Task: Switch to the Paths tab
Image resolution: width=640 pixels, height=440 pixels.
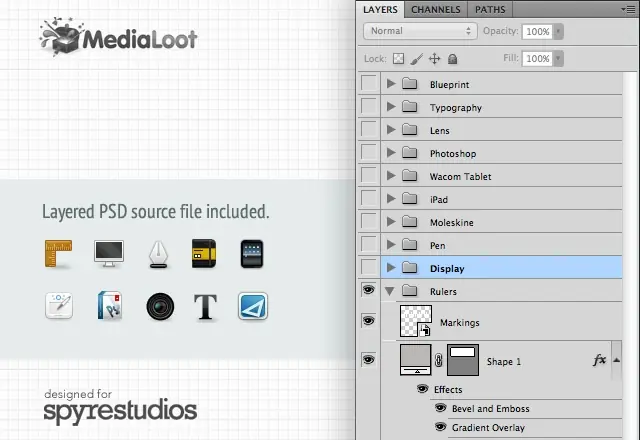Action: point(490,9)
